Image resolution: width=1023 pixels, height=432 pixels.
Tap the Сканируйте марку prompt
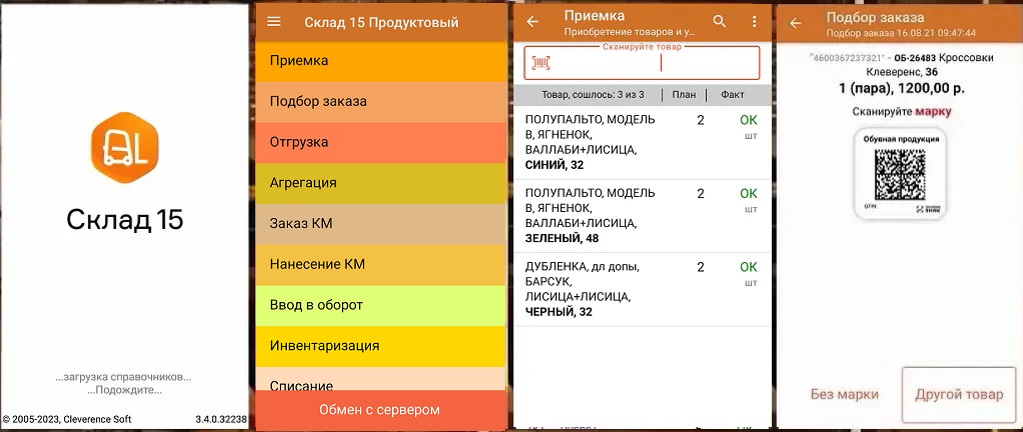902,112
